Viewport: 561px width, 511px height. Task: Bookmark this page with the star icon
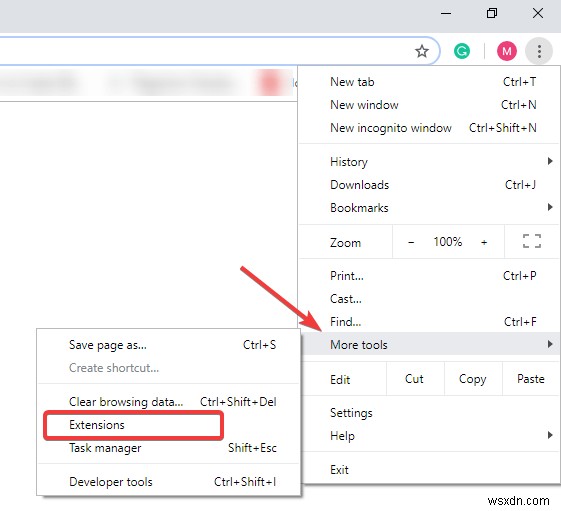coord(422,51)
